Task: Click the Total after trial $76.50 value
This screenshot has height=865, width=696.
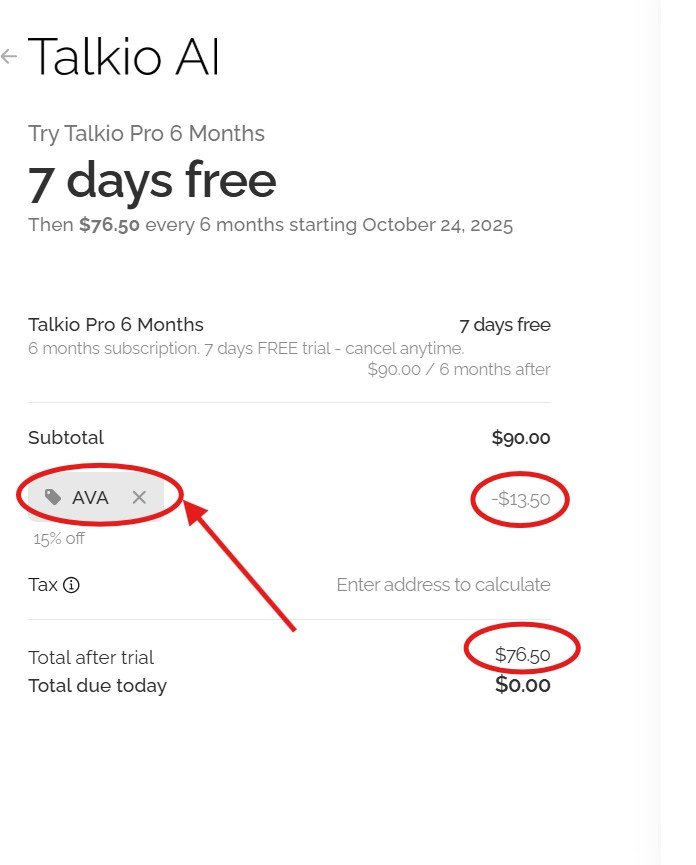Action: (524, 657)
